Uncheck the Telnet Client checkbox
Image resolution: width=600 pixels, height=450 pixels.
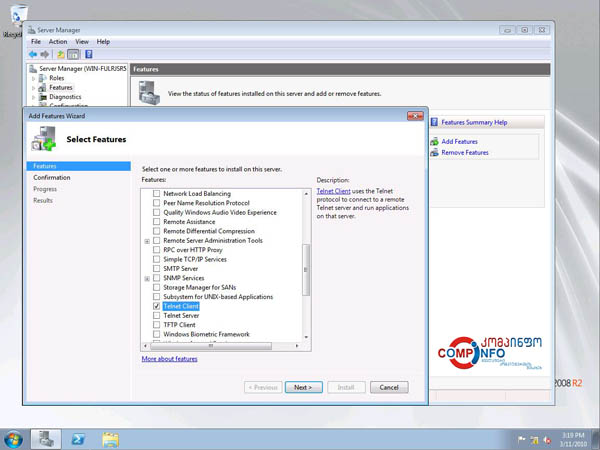coord(157,306)
